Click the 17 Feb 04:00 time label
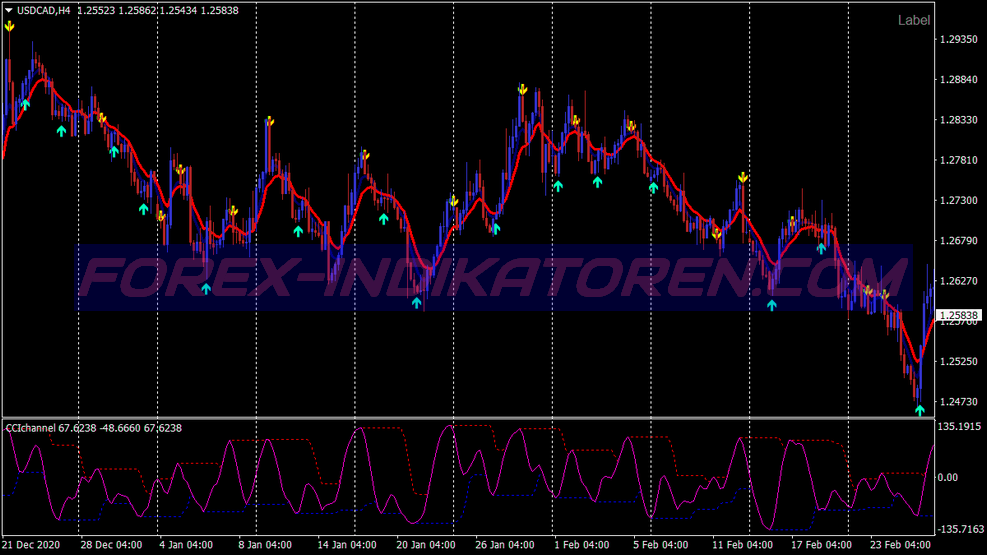Image resolution: width=987 pixels, height=555 pixels. (x=821, y=545)
